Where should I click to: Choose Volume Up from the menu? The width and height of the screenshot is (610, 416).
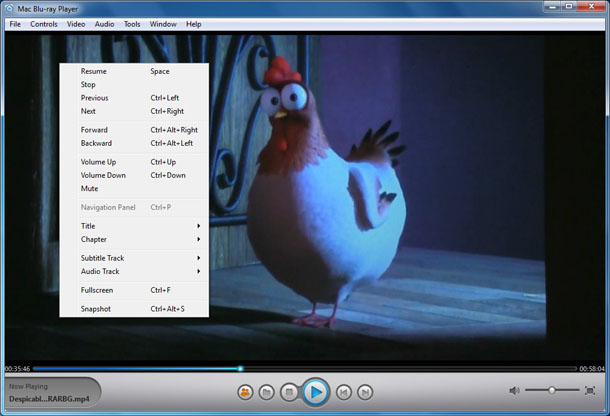tap(134, 161)
